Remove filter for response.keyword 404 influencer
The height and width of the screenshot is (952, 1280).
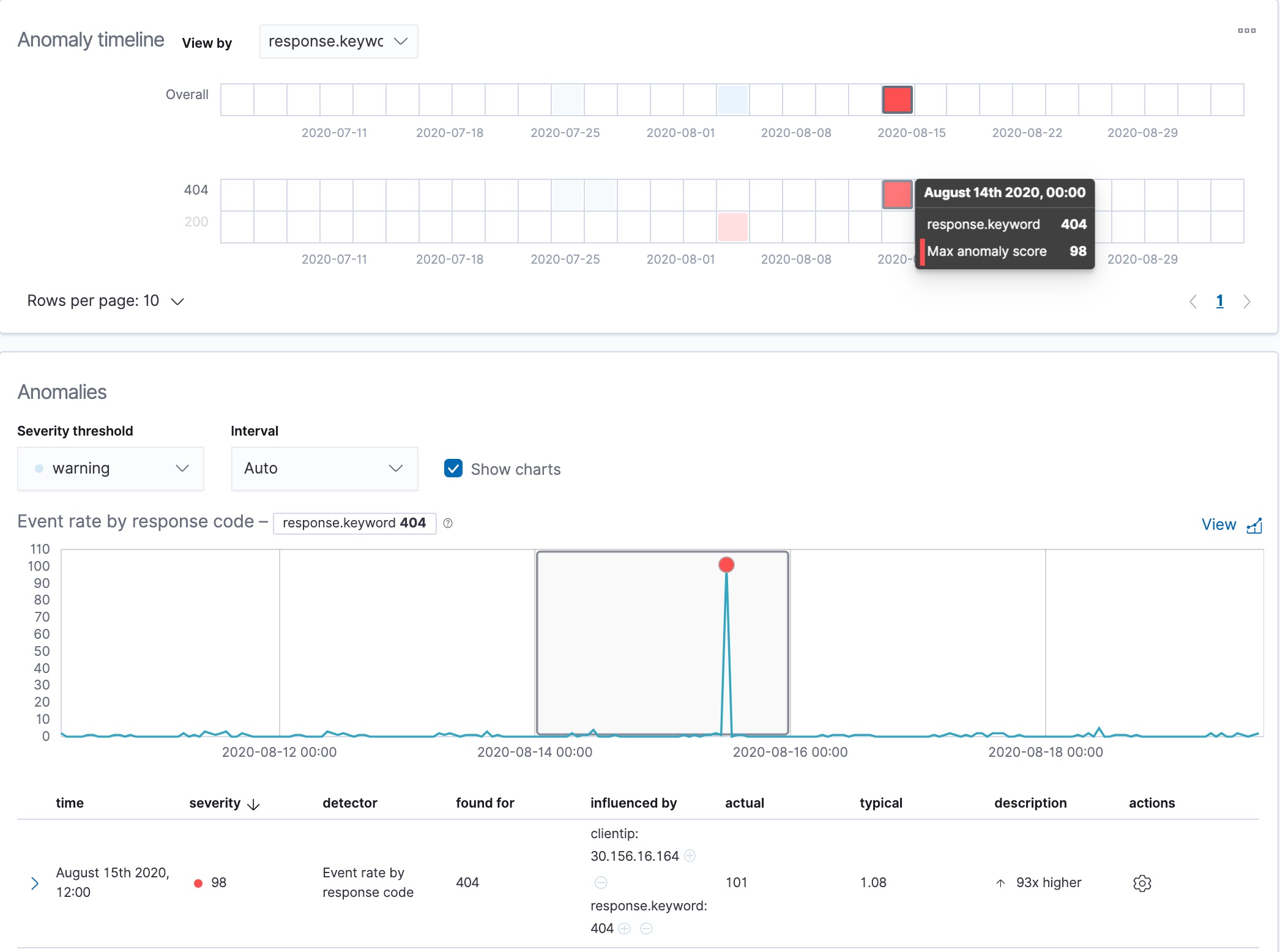pos(646,929)
